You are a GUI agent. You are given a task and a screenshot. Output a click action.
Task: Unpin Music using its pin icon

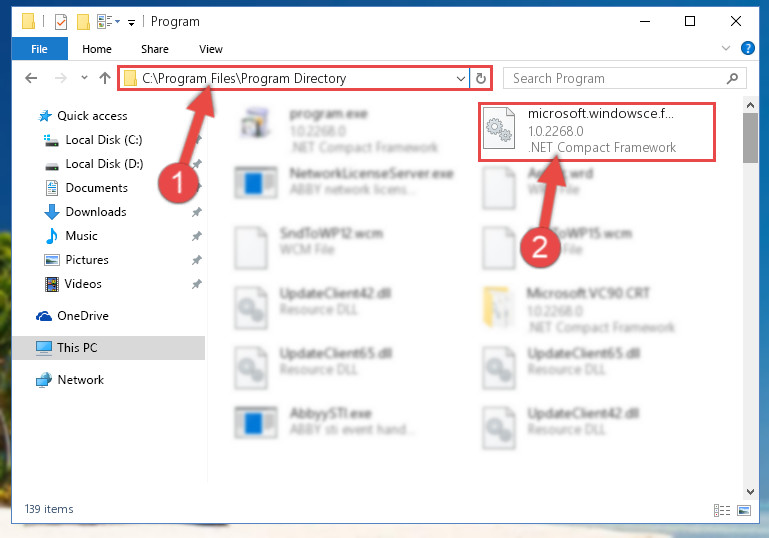point(196,236)
